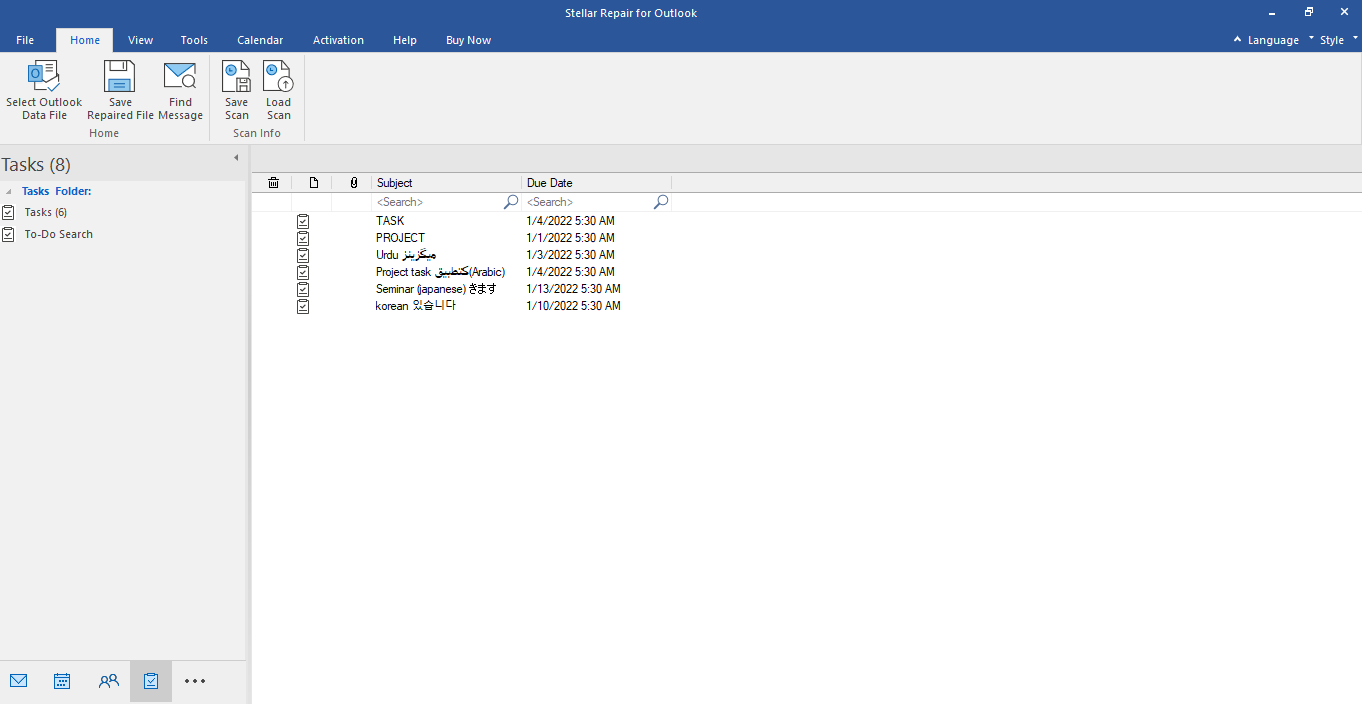
Task: Collapse the left pane arrow
Action: point(236,158)
